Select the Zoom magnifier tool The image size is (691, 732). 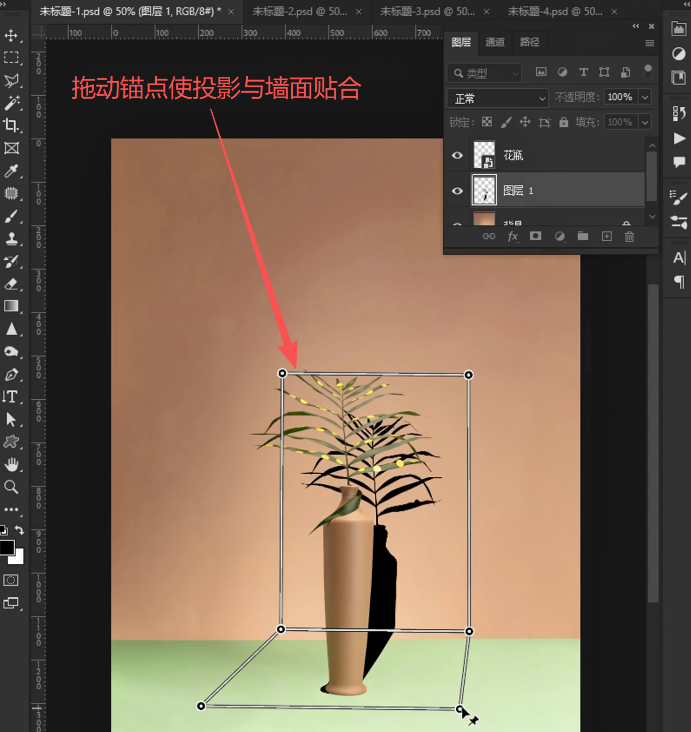11,487
